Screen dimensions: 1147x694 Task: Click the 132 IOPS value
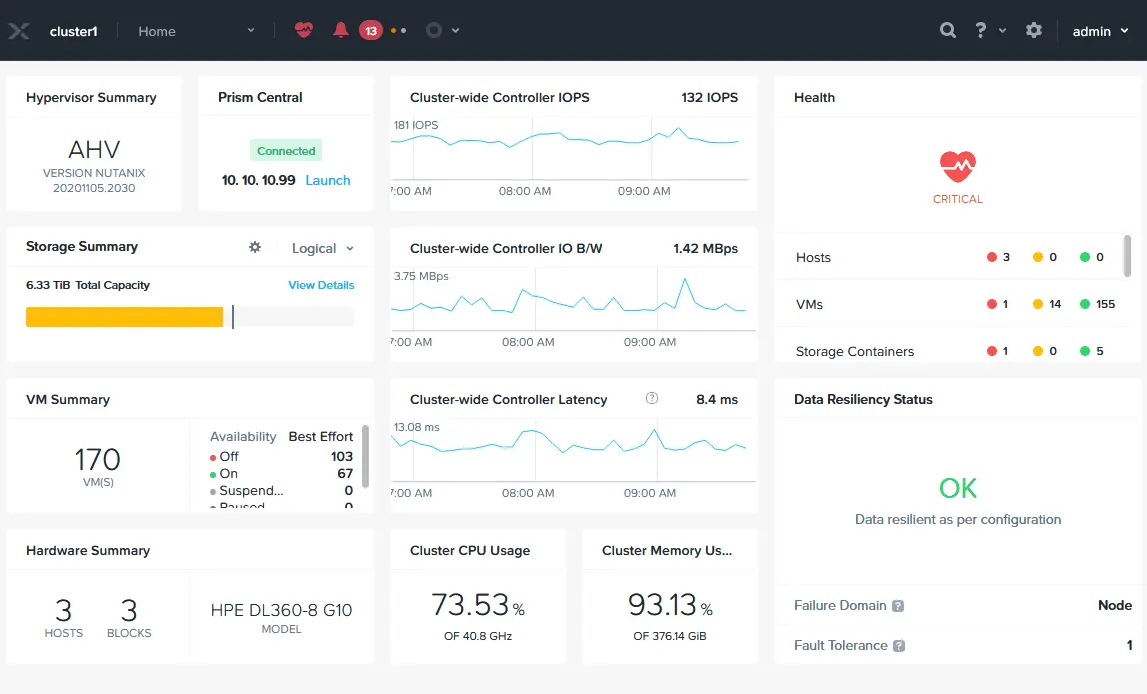[710, 97]
